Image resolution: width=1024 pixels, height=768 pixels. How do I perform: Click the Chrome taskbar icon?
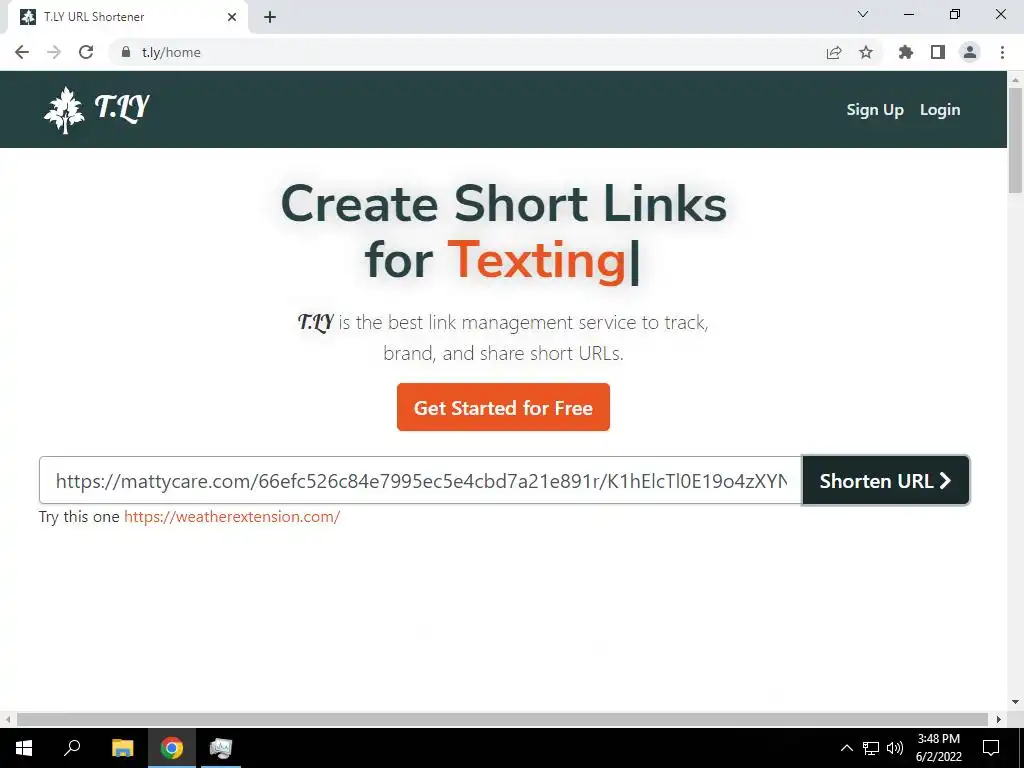coord(172,748)
